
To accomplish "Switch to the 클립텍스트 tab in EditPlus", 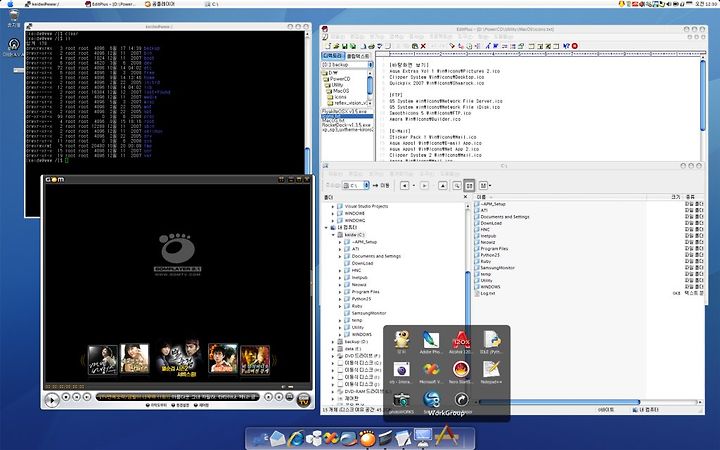I will pyautogui.click(x=358, y=56).
